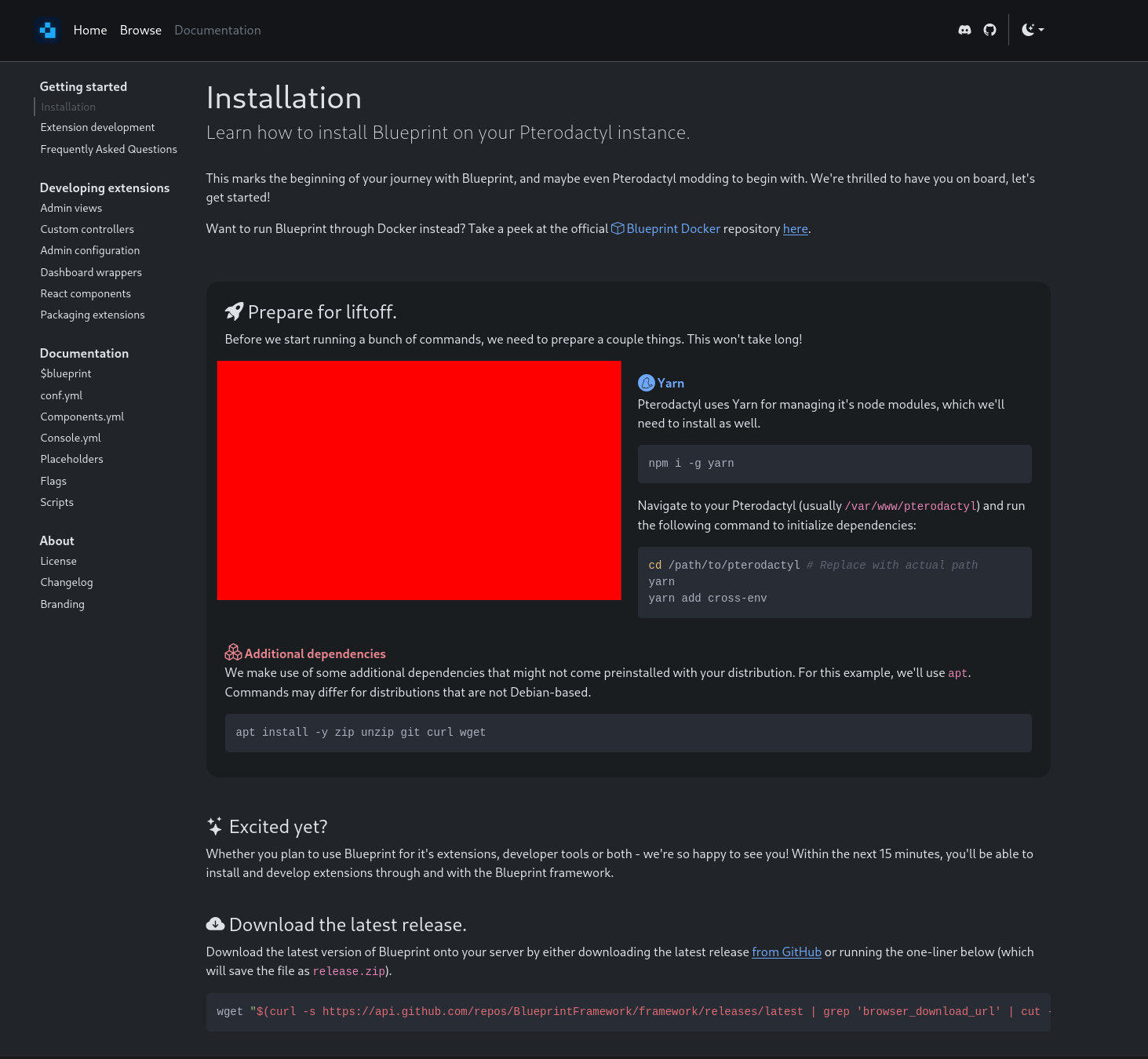Follow the 'from GitHub' release link

click(x=786, y=952)
